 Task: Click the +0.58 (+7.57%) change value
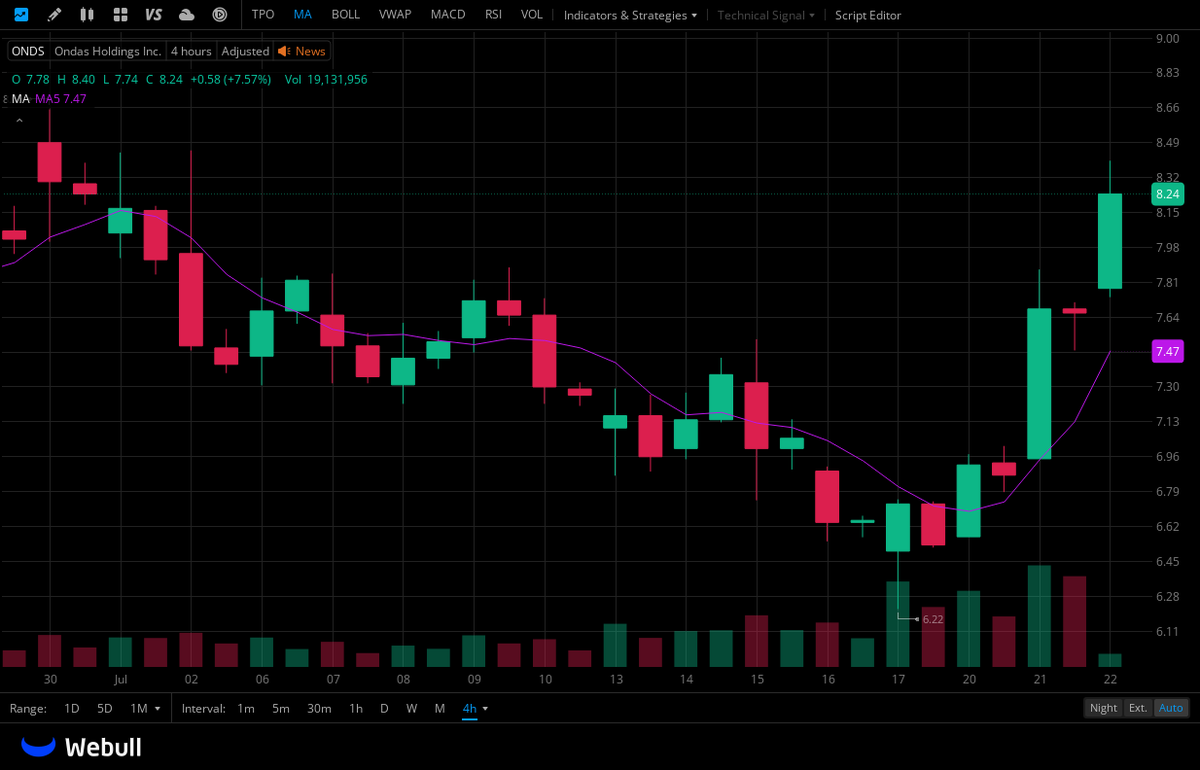pos(229,79)
